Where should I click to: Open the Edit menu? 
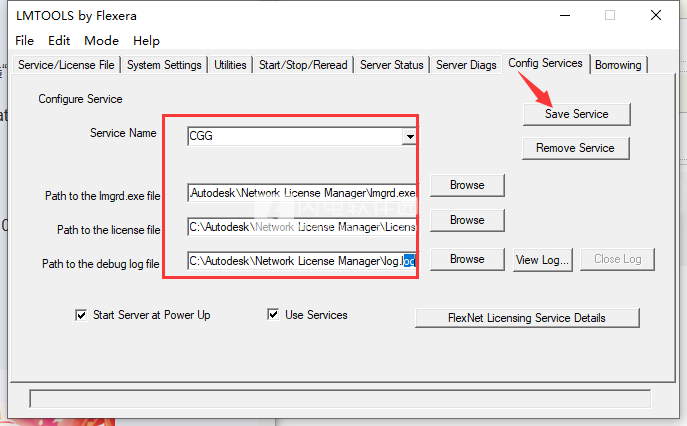pyautogui.click(x=59, y=41)
